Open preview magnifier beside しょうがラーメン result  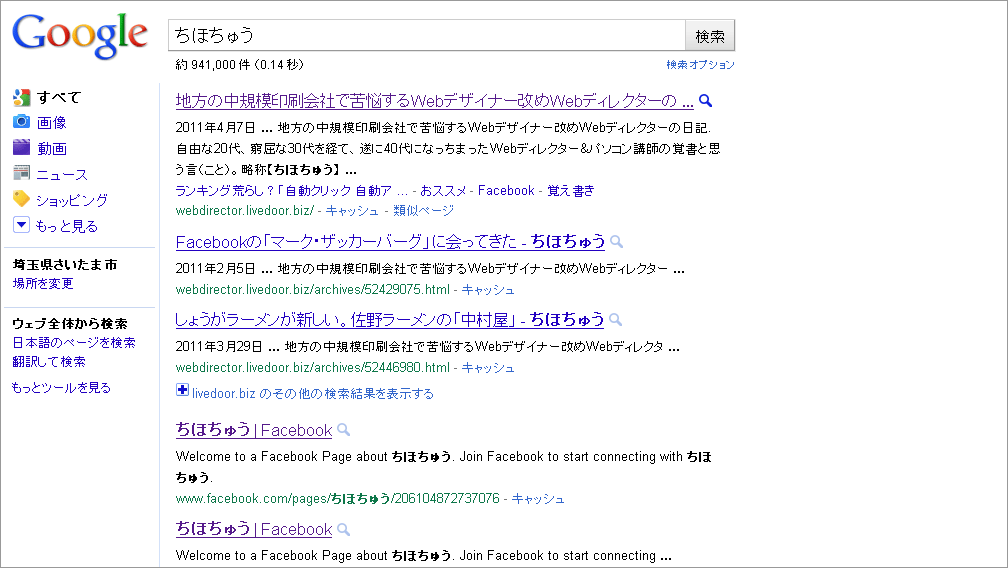coord(615,319)
